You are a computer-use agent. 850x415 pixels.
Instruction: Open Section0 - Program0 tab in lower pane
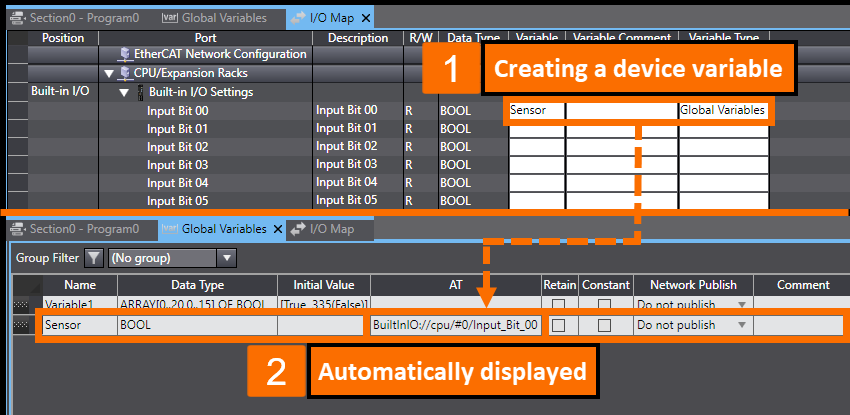[x=75, y=229]
